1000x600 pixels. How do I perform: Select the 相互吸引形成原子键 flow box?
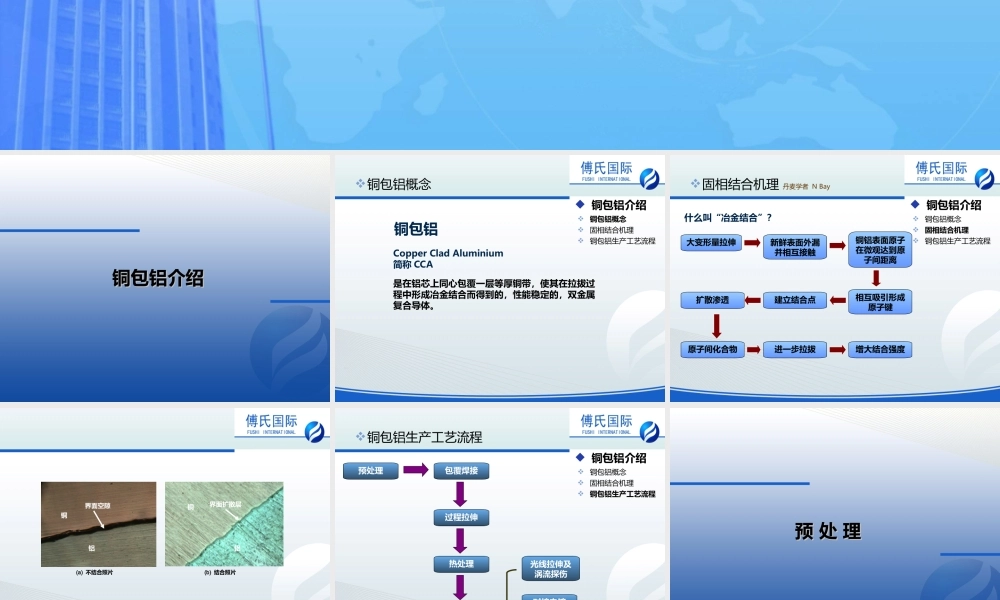tap(880, 302)
